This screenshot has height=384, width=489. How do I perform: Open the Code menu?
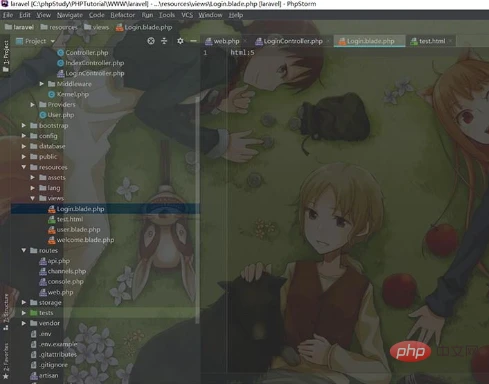point(97,15)
